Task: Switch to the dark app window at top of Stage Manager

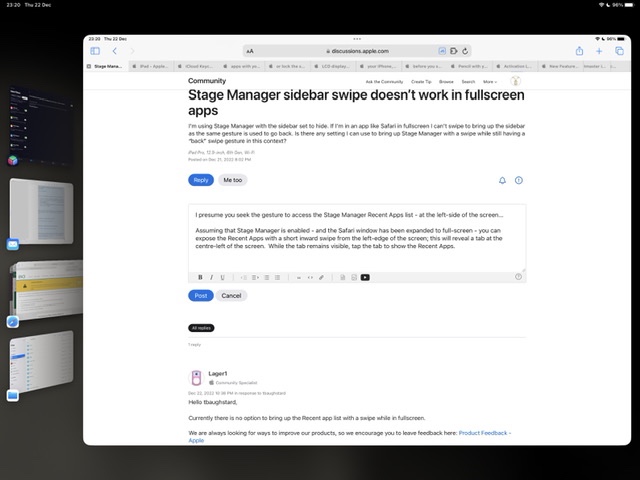Action: click(41, 124)
